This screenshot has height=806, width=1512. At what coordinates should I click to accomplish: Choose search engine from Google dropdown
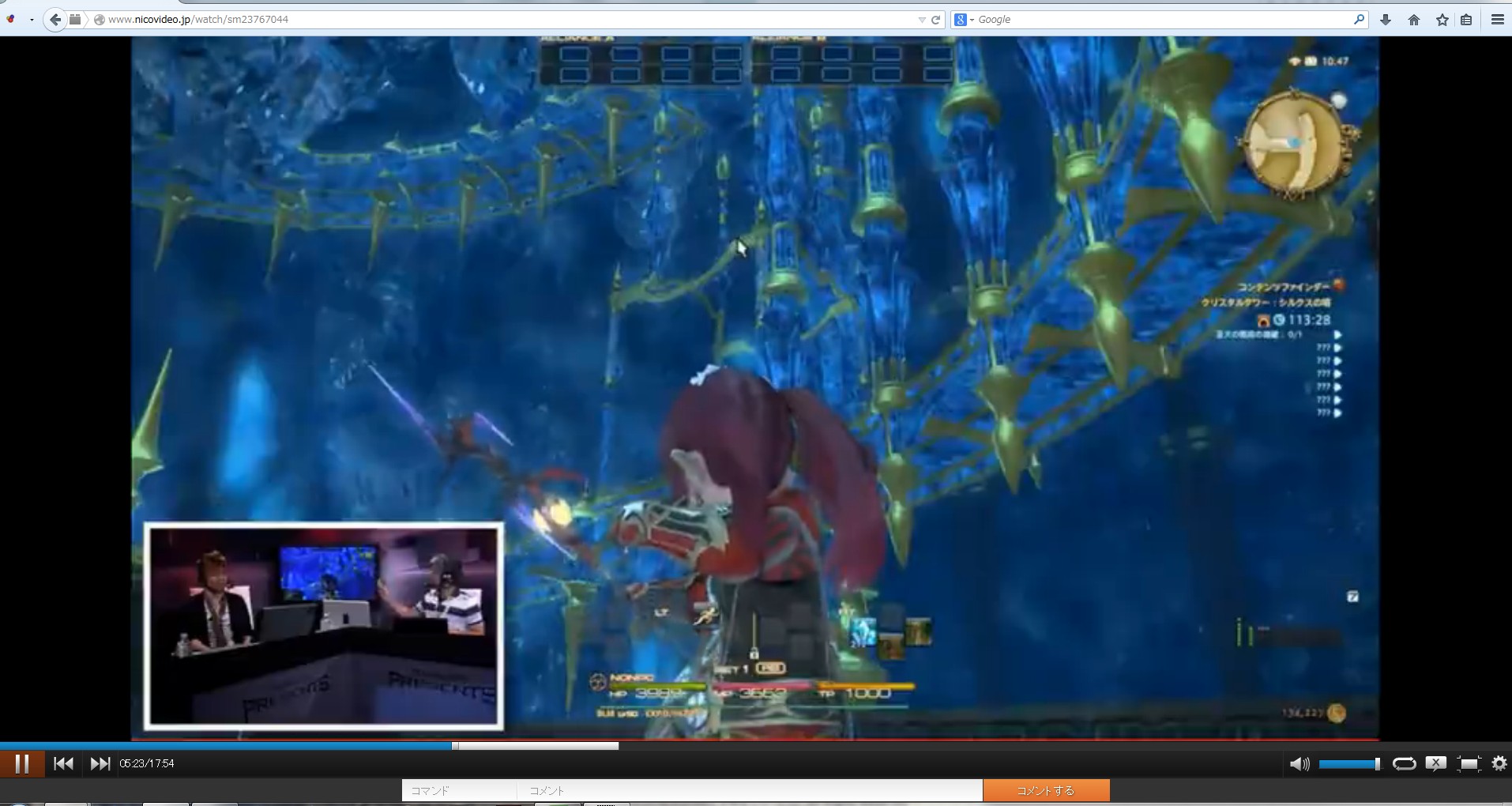[964, 20]
